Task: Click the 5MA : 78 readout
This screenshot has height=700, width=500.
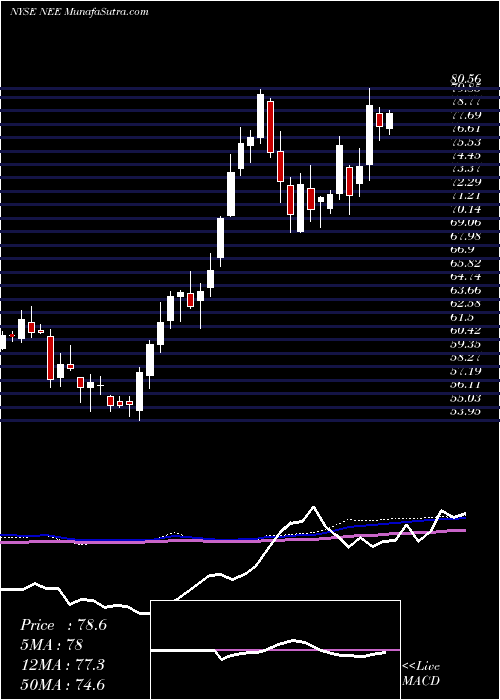Action: point(51,645)
